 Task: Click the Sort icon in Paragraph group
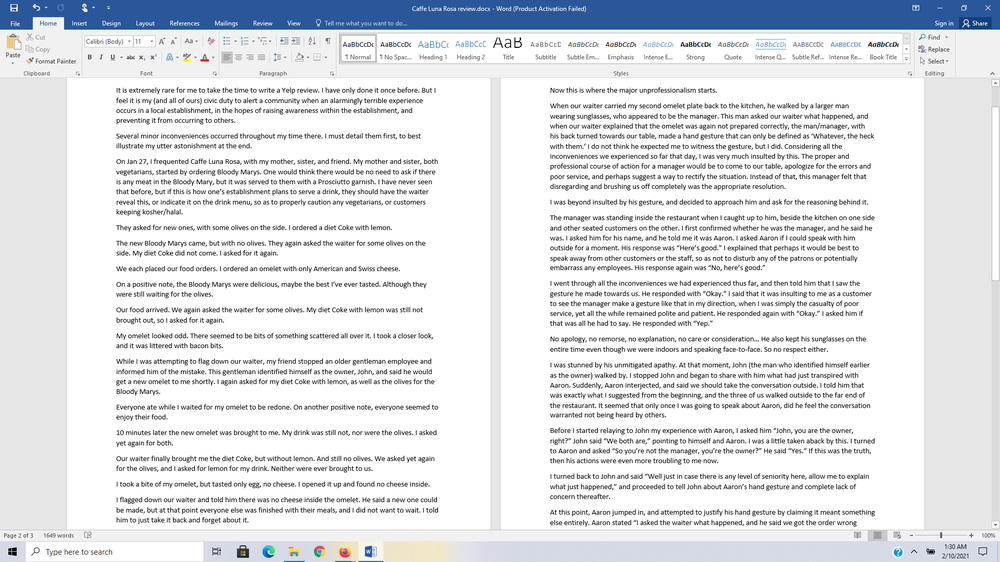pos(311,41)
